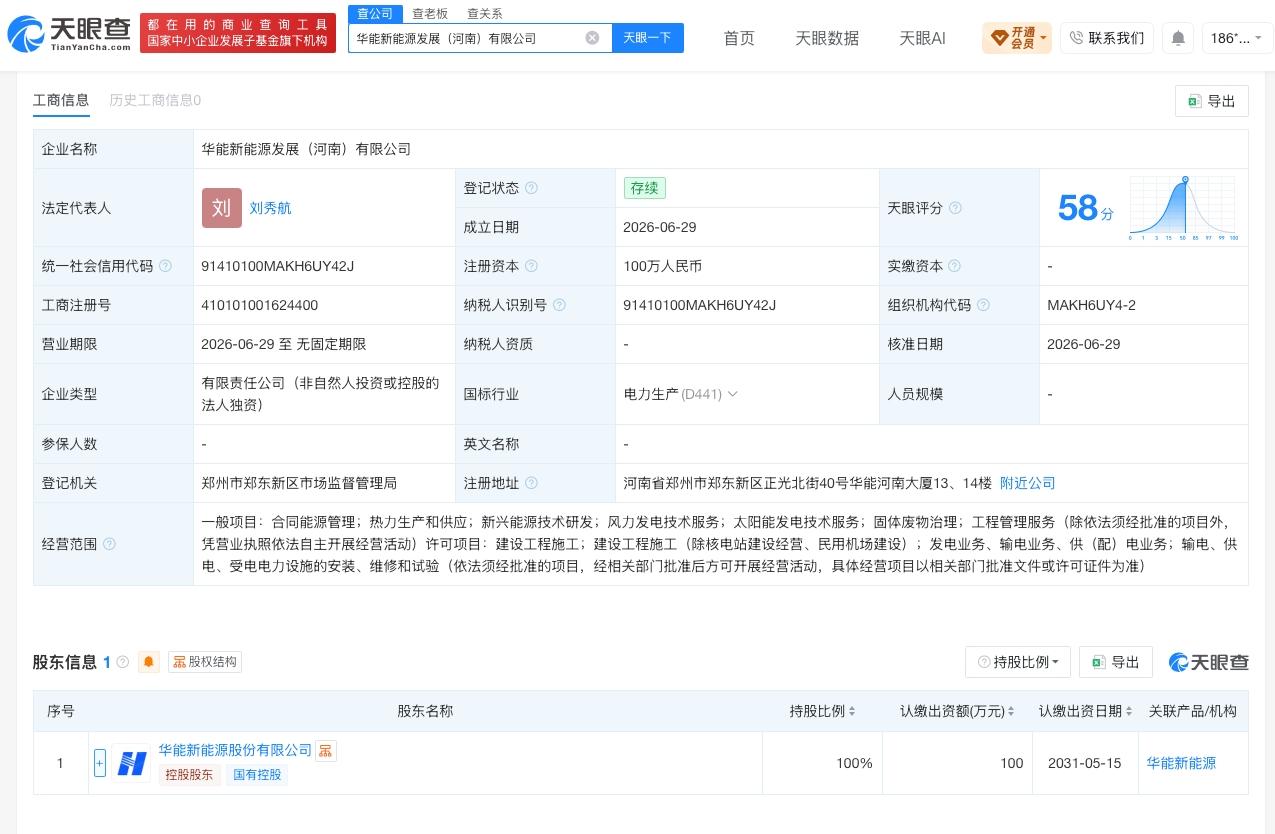
Task: Export 工商信息 with 导出 button
Action: tap(1212, 101)
